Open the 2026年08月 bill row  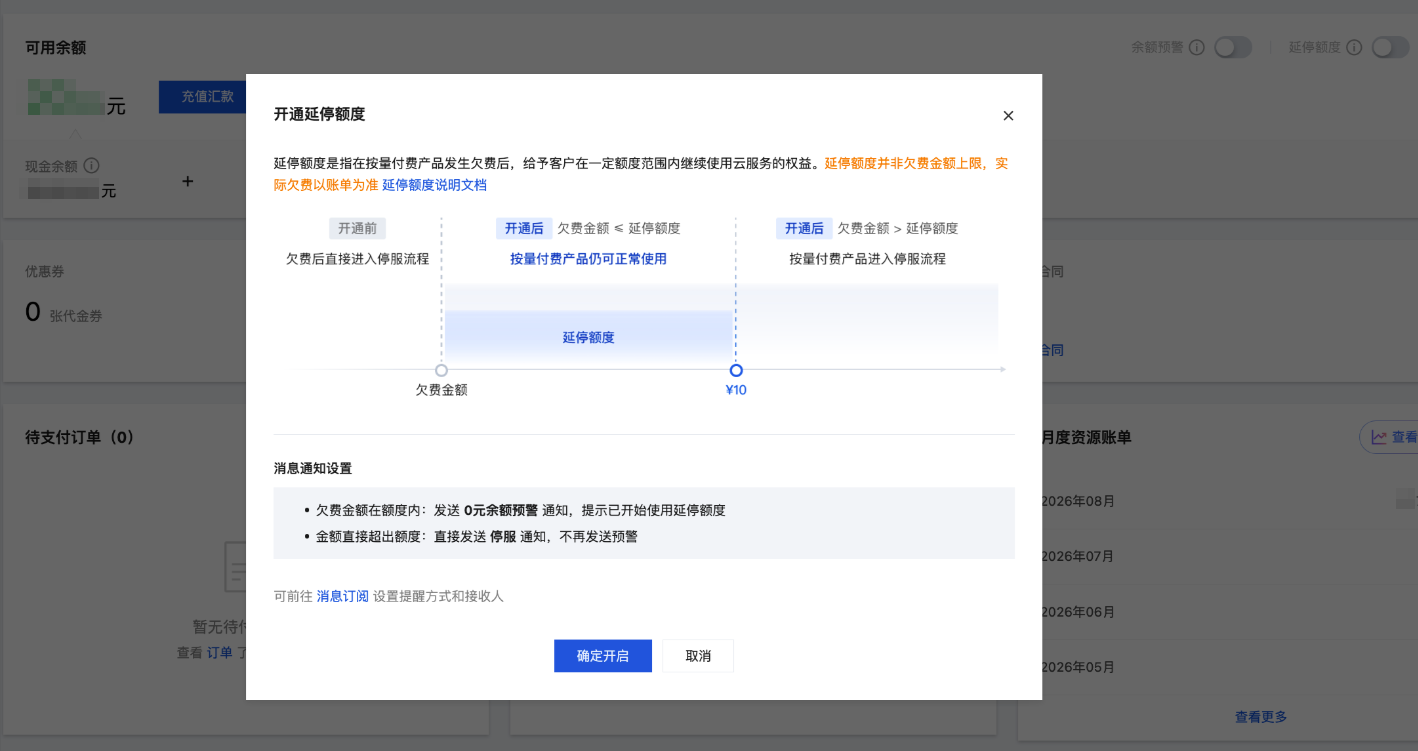pos(1218,501)
